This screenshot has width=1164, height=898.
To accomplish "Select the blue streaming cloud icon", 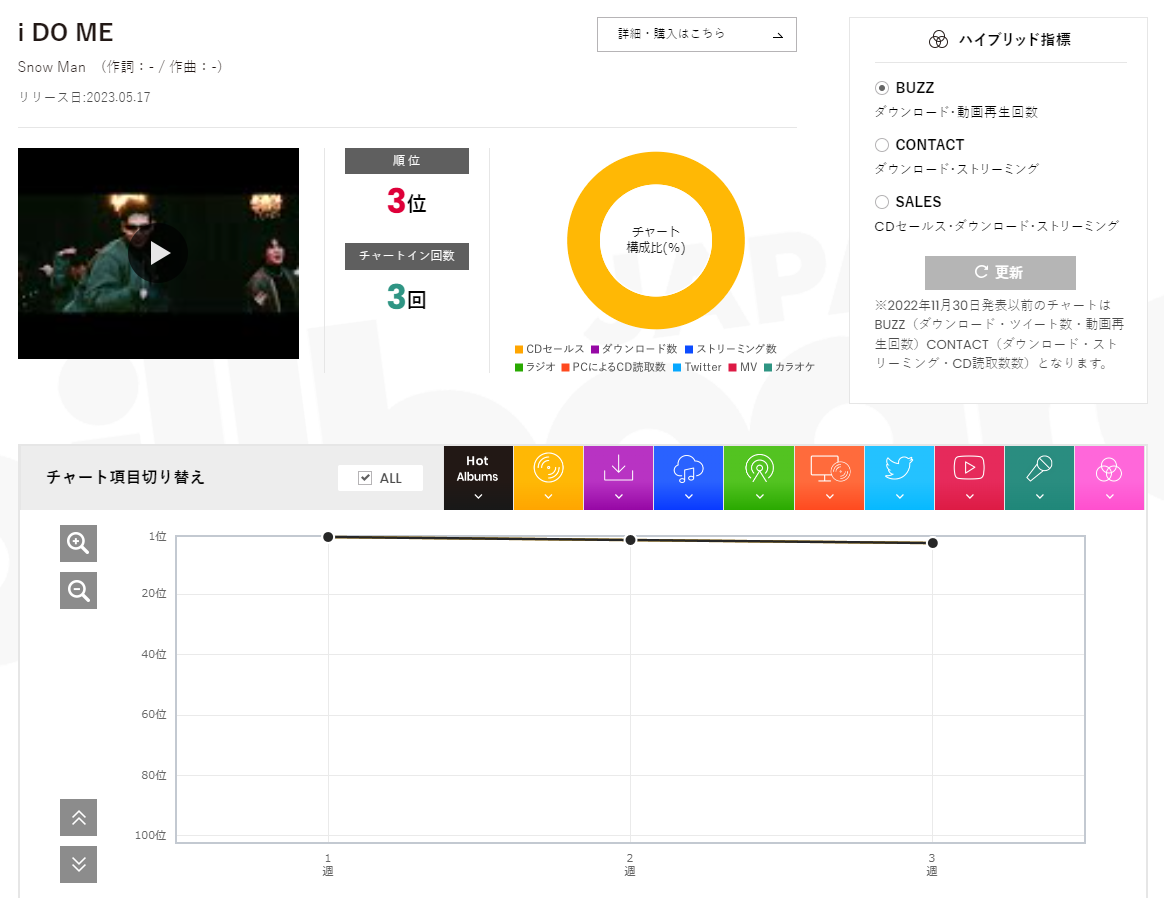I will pos(688,469).
